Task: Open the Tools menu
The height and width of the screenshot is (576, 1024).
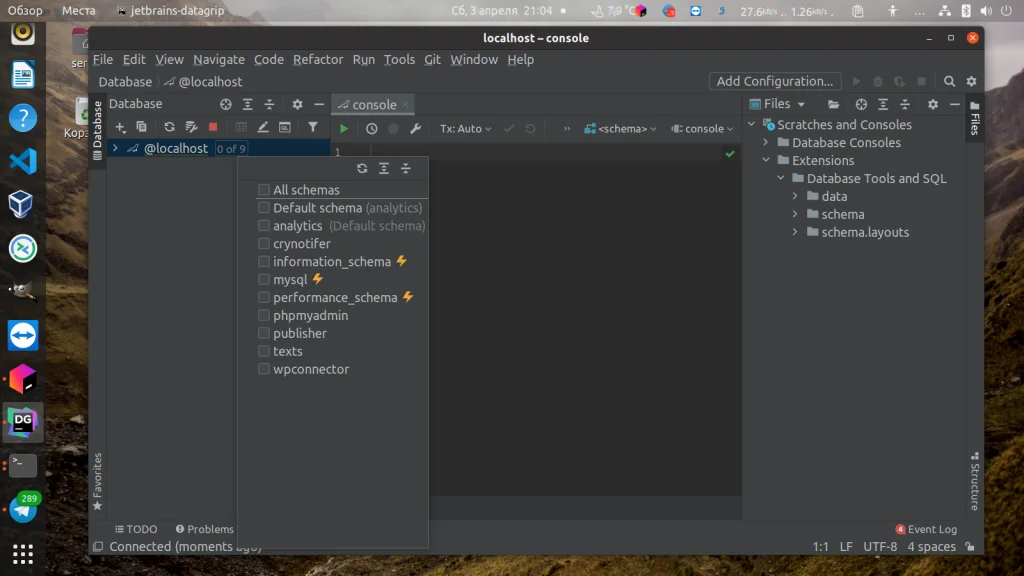Action: point(399,59)
